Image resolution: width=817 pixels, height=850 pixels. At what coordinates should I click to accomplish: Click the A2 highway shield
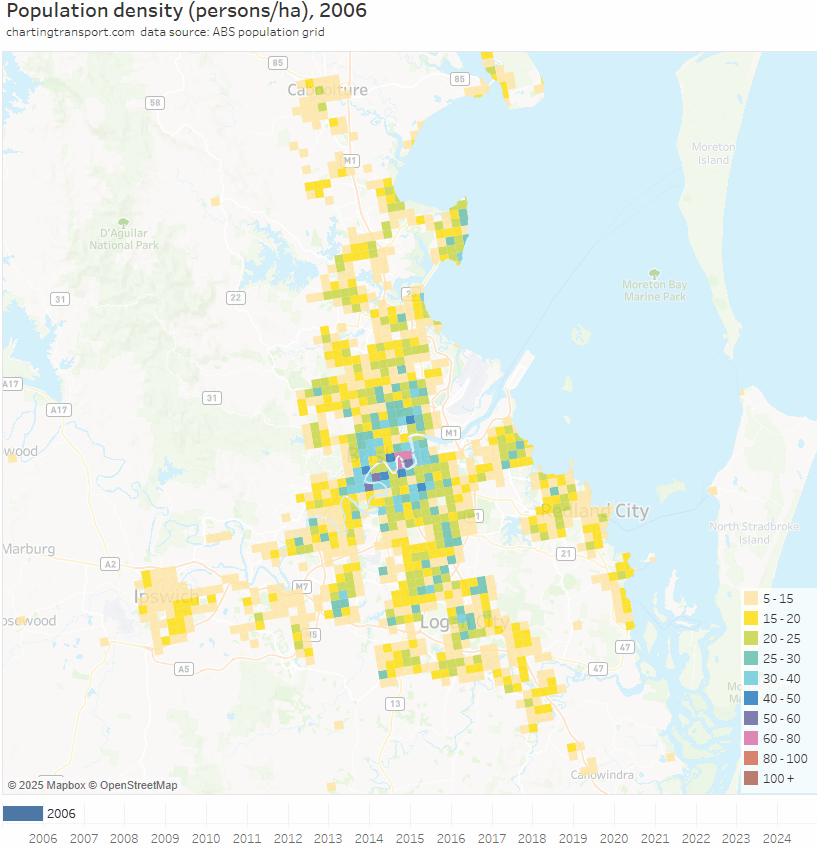tap(110, 564)
